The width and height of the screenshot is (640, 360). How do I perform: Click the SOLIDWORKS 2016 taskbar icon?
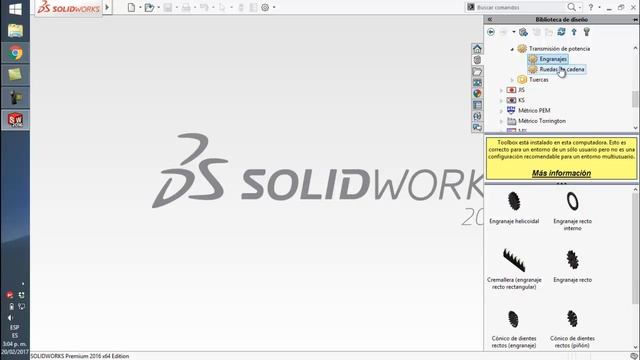pyautogui.click(x=16, y=120)
